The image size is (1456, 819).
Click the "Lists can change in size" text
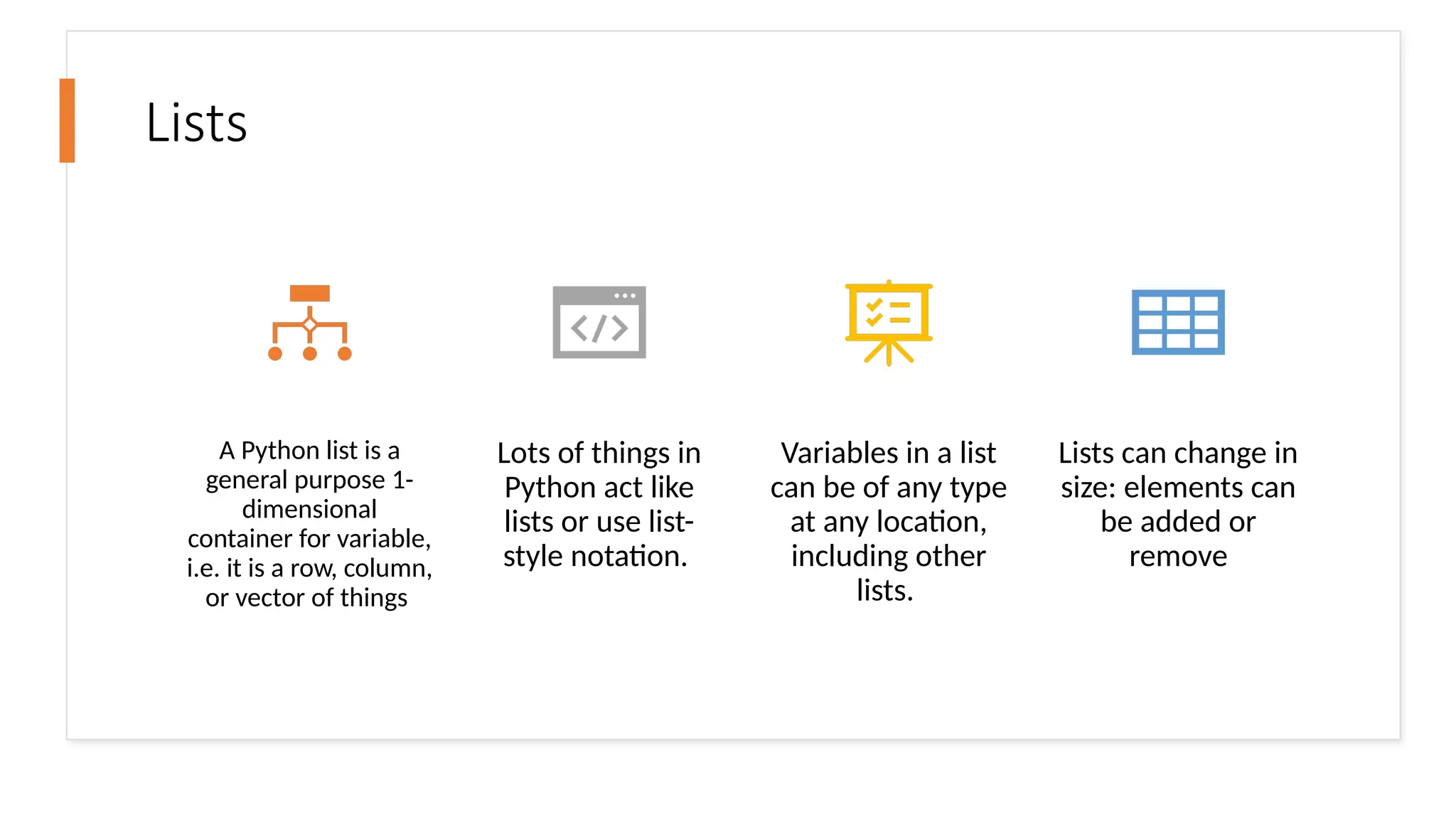point(1177,504)
